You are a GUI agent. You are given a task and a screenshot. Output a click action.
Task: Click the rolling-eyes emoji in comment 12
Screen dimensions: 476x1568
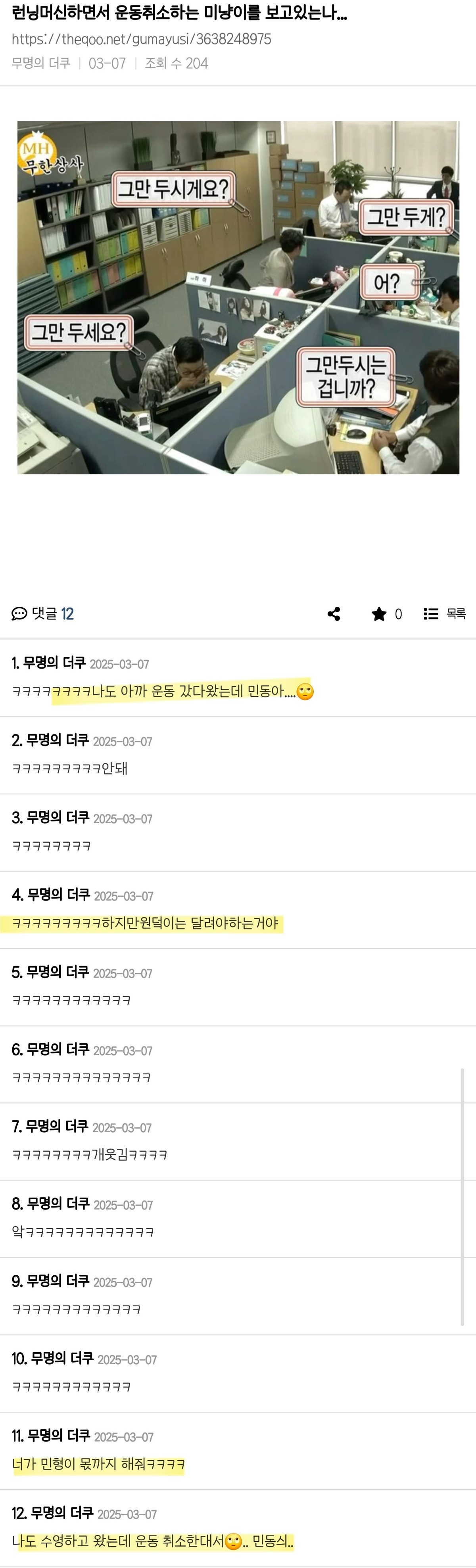tap(233, 1542)
